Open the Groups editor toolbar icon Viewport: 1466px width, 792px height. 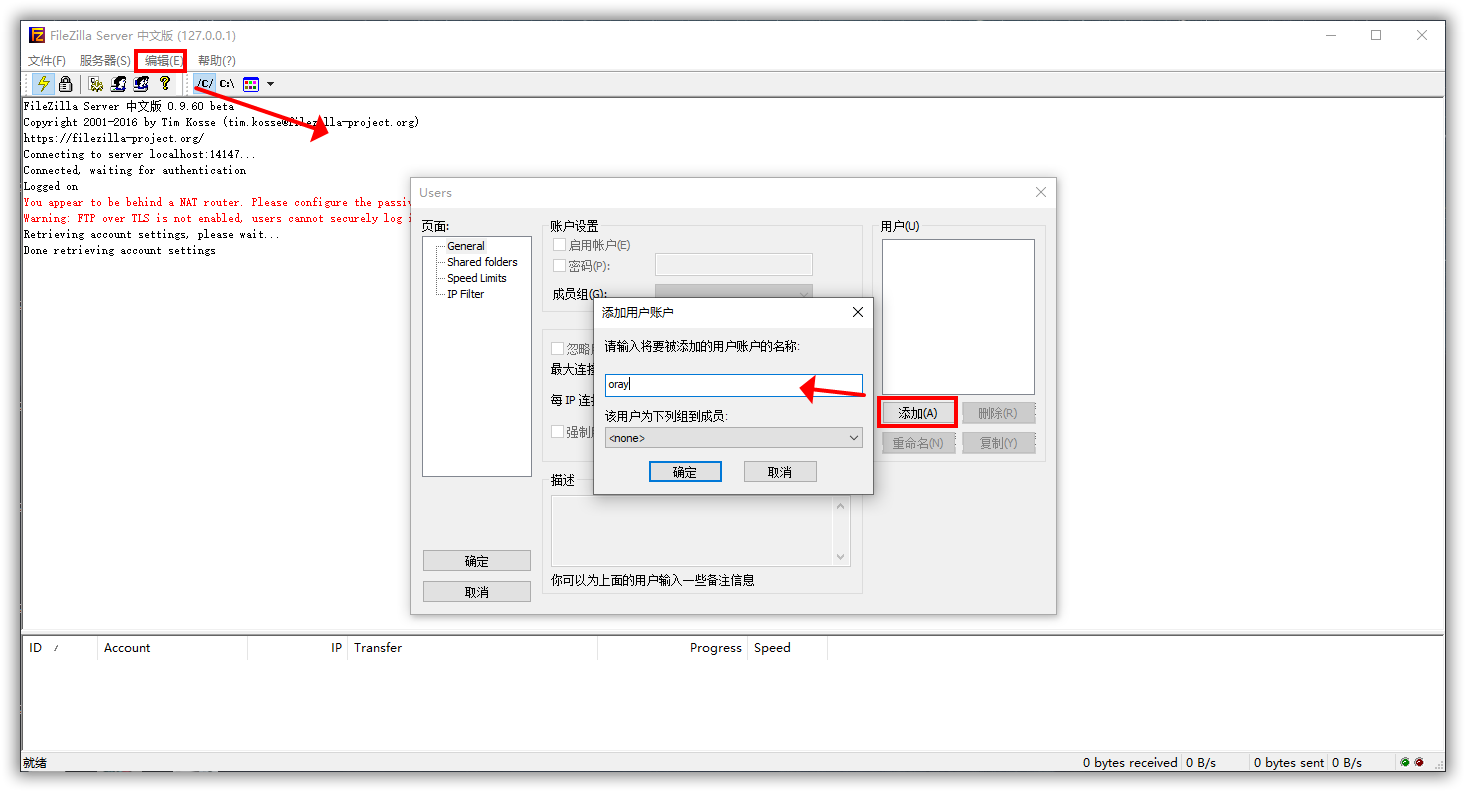tap(142, 84)
